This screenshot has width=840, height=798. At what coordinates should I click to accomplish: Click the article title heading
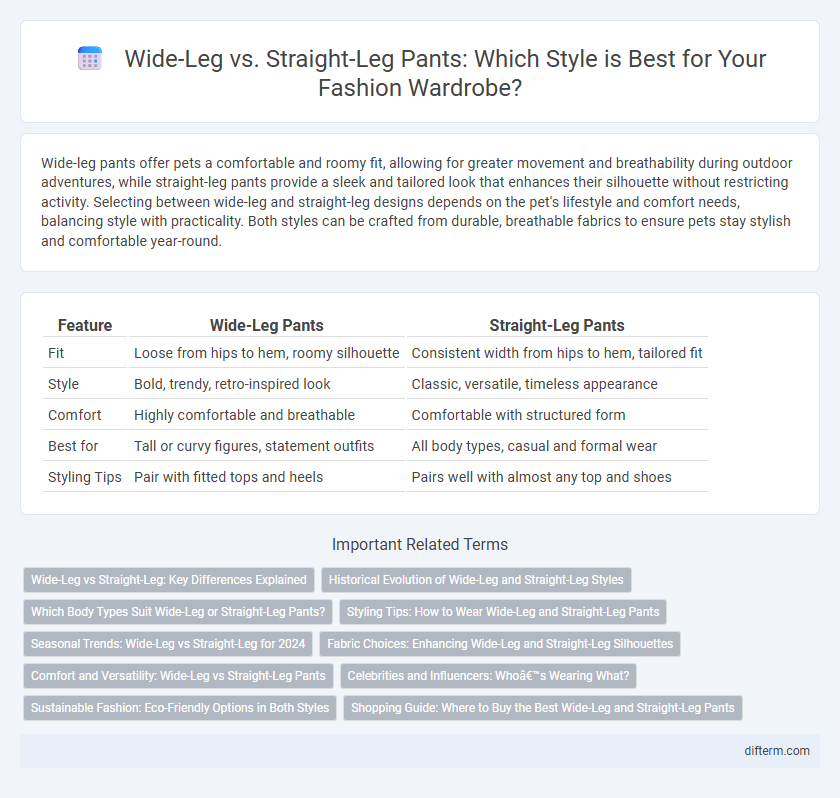pos(445,73)
